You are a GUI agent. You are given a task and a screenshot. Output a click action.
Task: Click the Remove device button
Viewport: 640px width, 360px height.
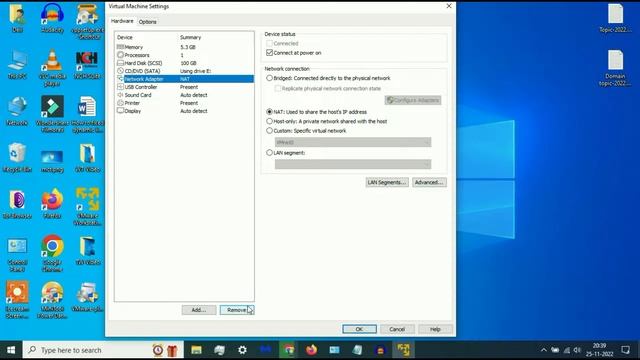pos(237,310)
